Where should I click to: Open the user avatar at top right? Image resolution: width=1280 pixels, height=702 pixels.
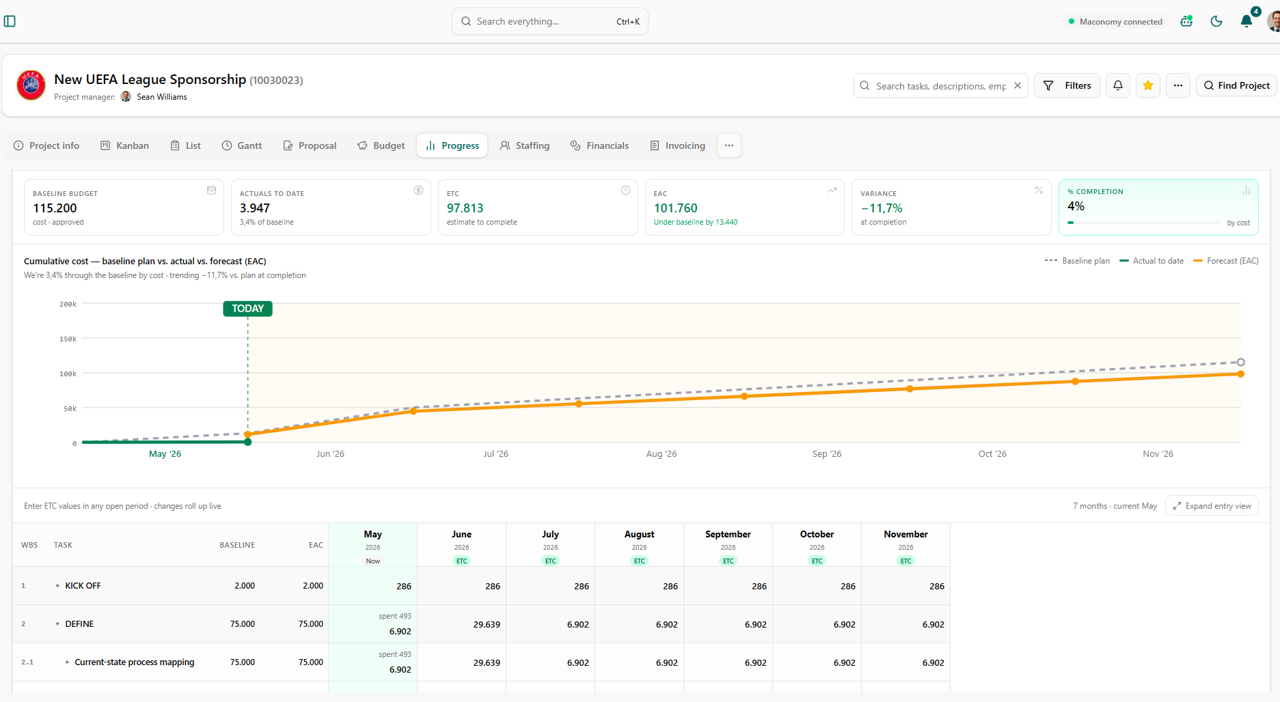pyautogui.click(x=1274, y=21)
